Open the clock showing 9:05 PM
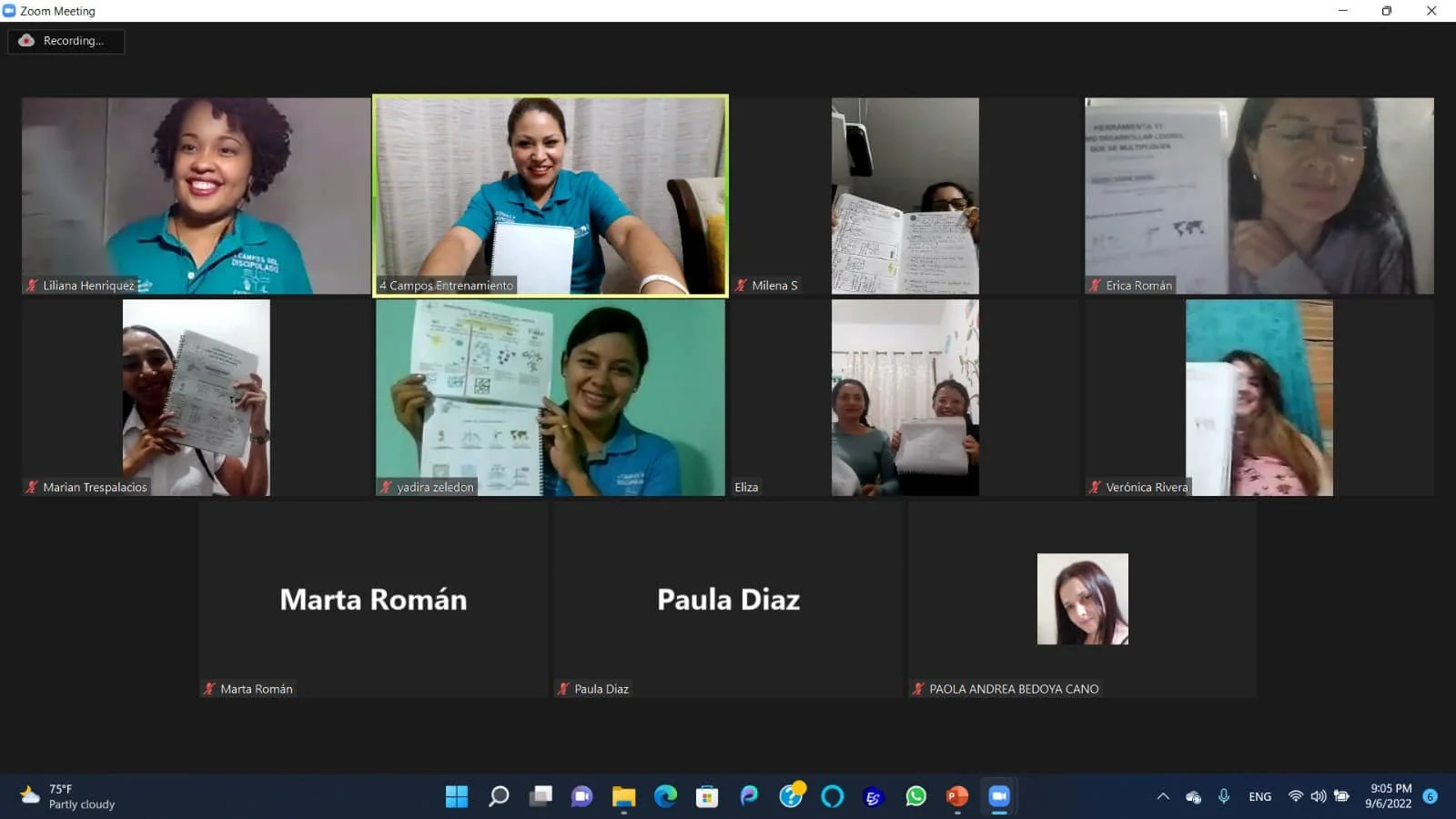This screenshot has height=819, width=1456. [x=1390, y=796]
